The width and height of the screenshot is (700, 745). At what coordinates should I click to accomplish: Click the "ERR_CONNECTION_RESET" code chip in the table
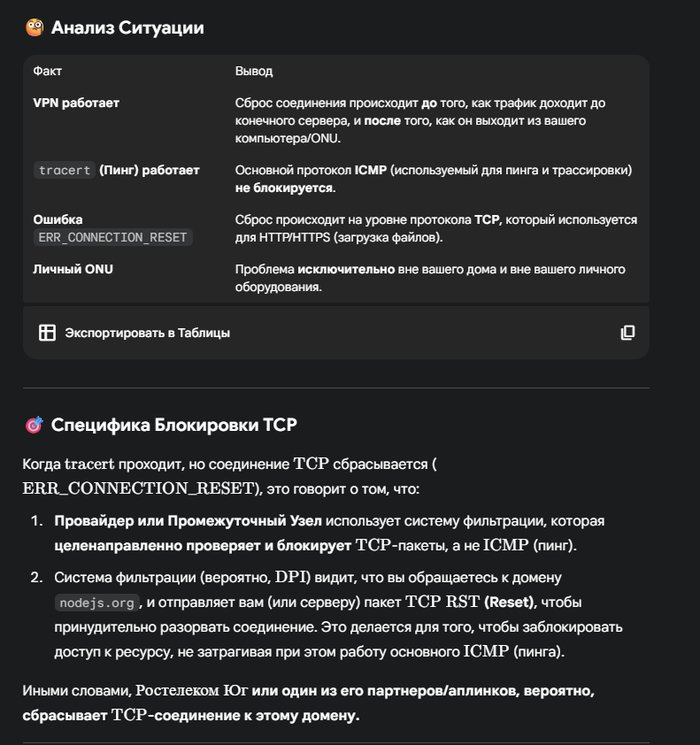click(x=112, y=238)
